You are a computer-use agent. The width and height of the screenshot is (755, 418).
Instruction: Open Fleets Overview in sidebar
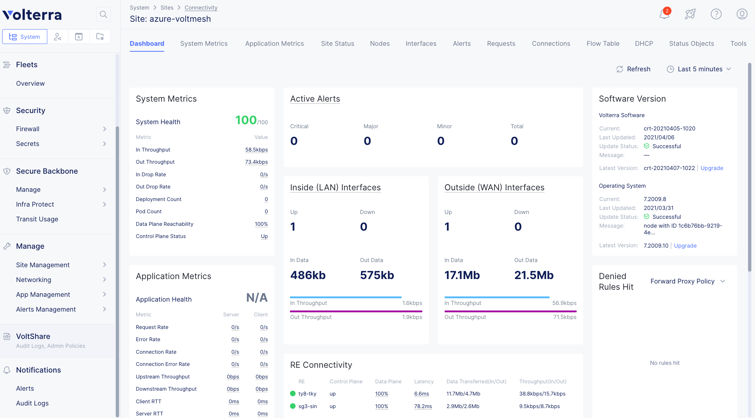[x=30, y=83]
